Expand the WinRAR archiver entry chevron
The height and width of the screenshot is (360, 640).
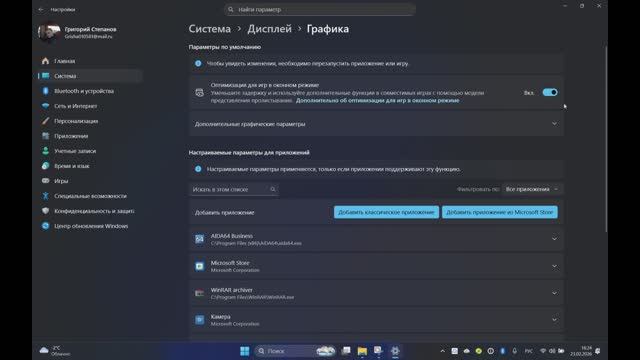click(554, 293)
